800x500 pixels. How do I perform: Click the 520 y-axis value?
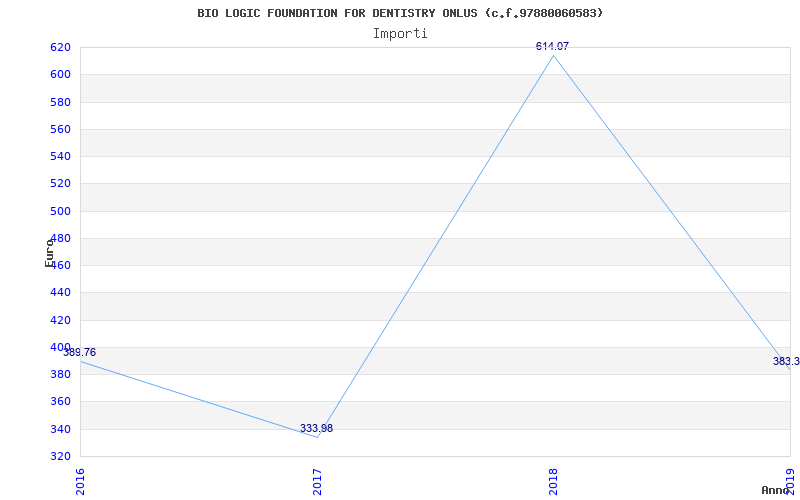pyautogui.click(x=60, y=184)
